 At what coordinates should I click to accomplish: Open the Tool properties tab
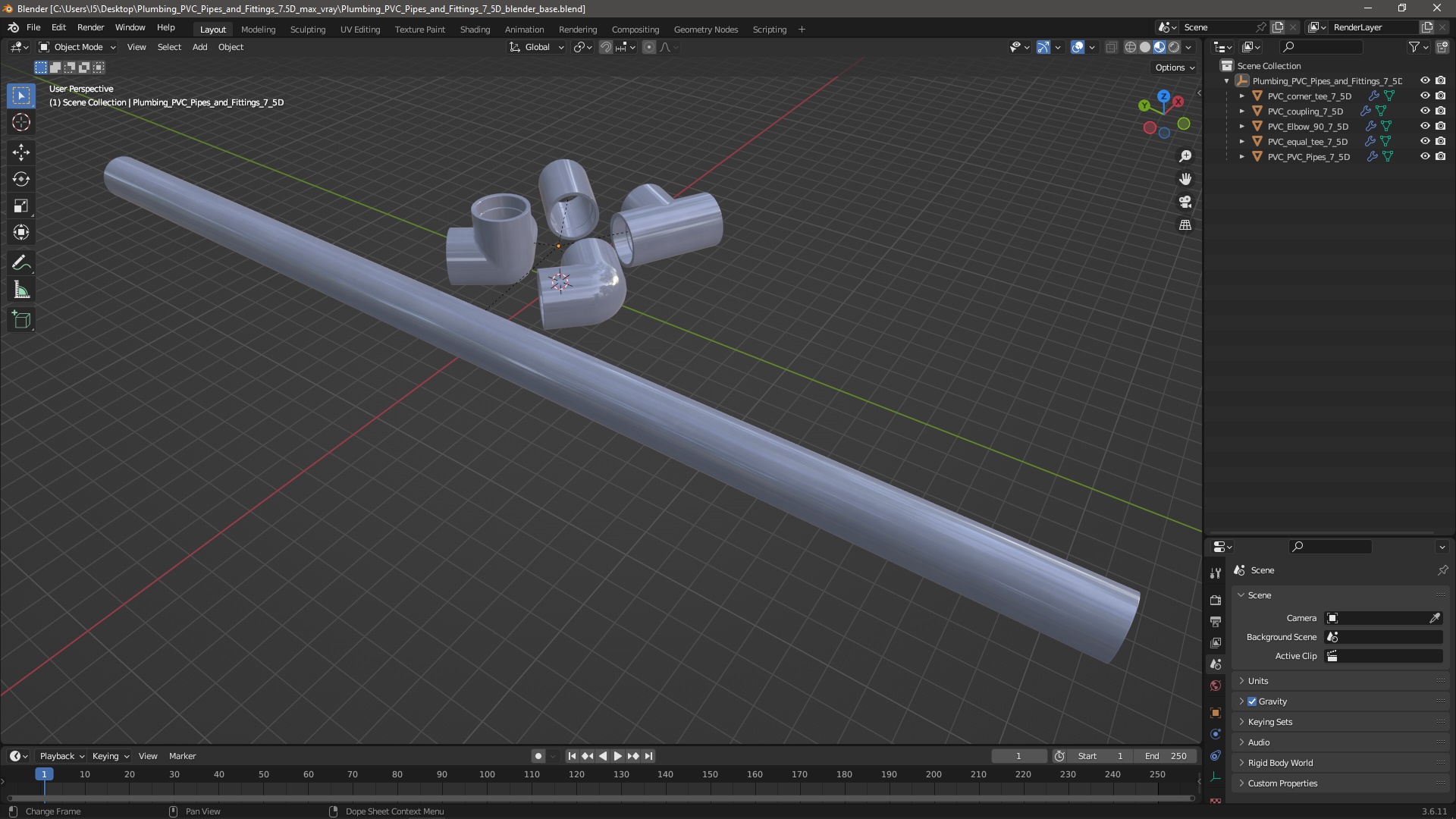pyautogui.click(x=1216, y=573)
